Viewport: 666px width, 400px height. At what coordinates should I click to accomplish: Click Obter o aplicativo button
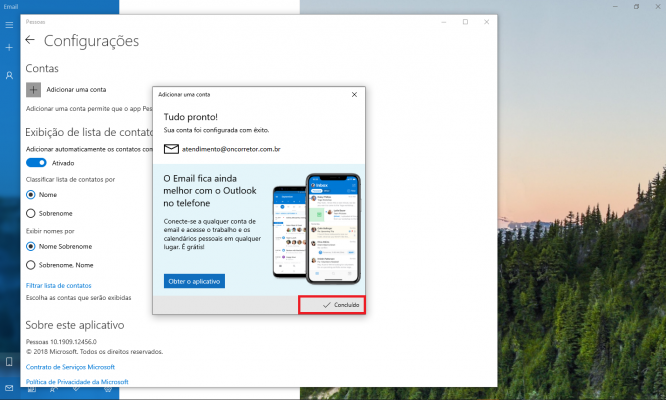(194, 281)
